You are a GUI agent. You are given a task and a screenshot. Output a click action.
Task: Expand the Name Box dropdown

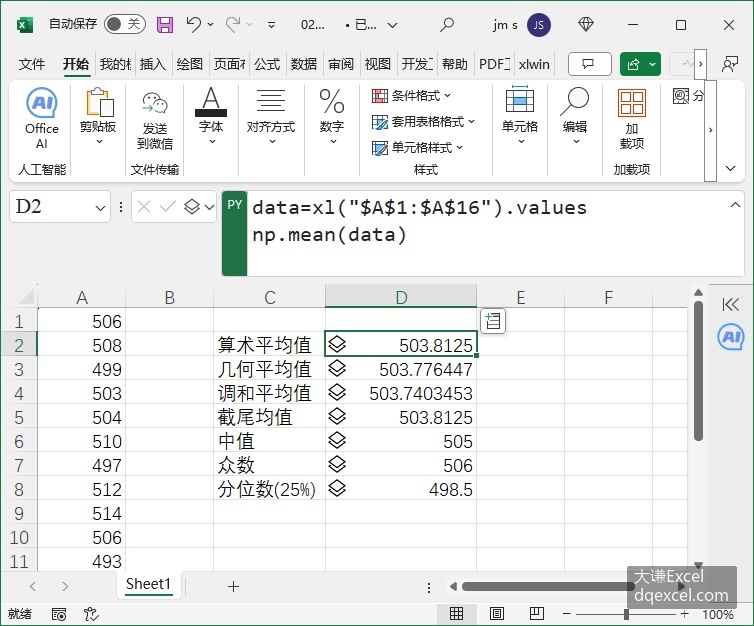click(x=100, y=208)
